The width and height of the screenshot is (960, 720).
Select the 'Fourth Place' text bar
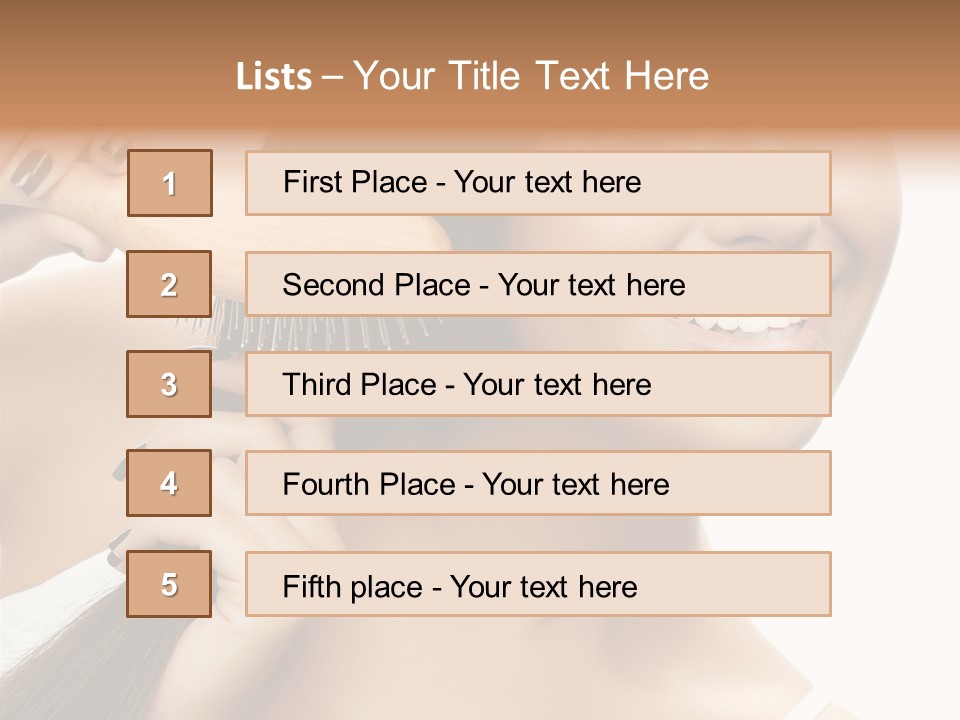(x=538, y=483)
